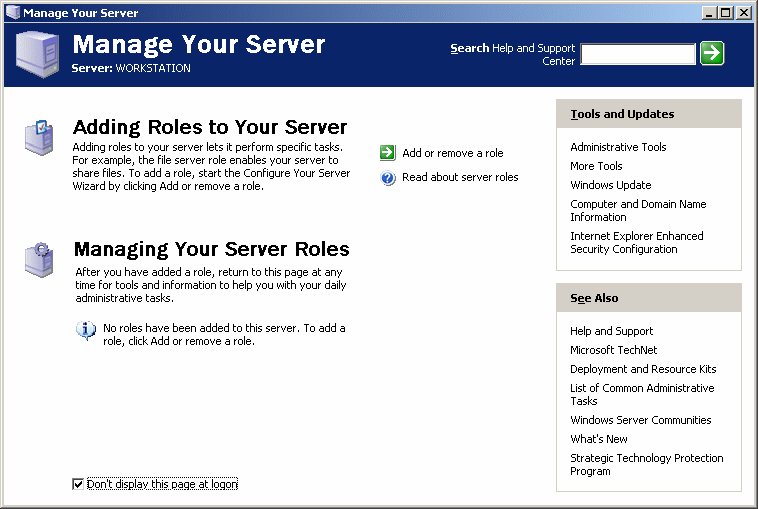Minimize the Manage Your Server window
Image resolution: width=758 pixels, height=509 pixels.
point(709,13)
